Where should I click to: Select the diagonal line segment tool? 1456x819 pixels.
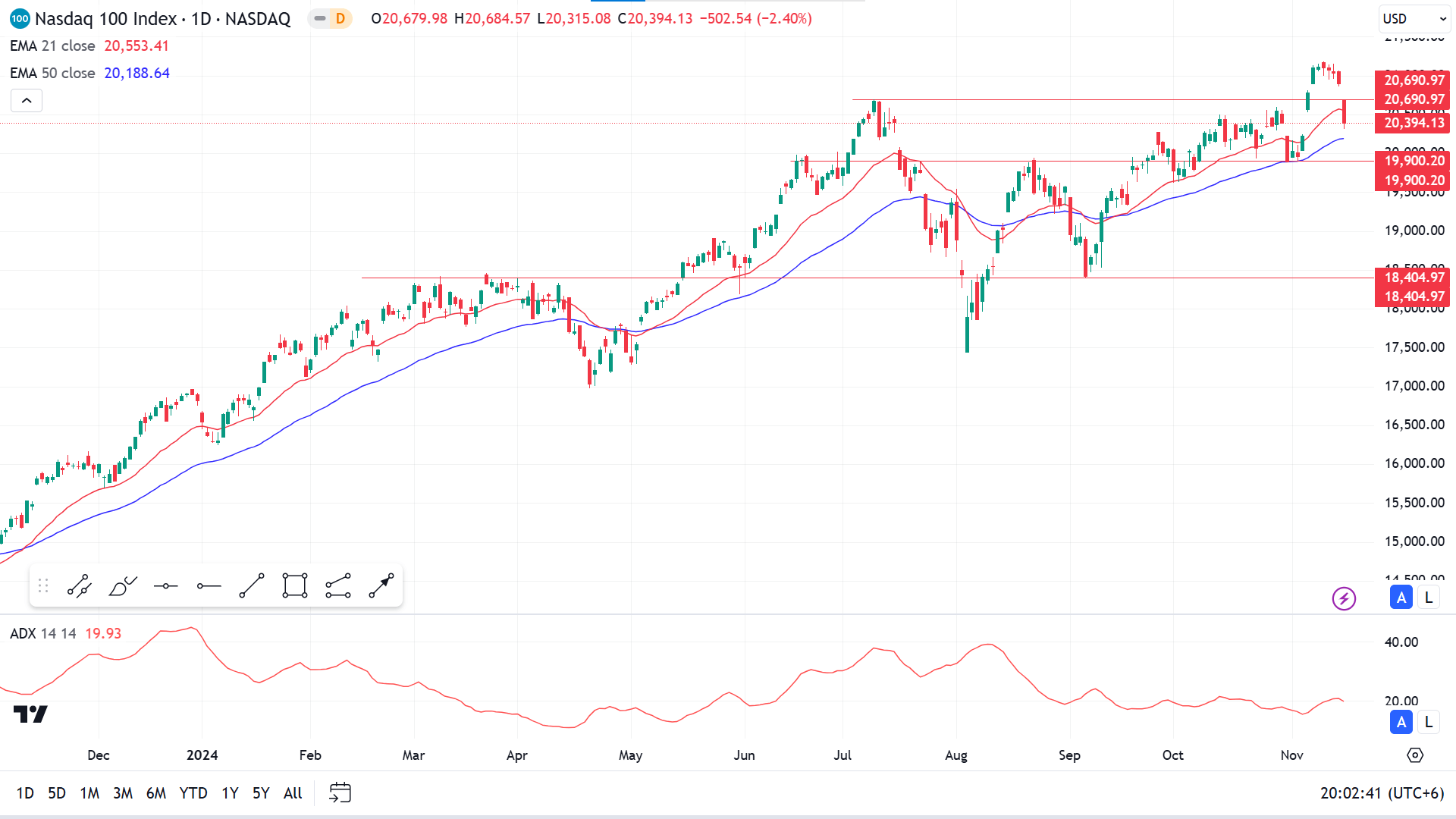(x=252, y=586)
